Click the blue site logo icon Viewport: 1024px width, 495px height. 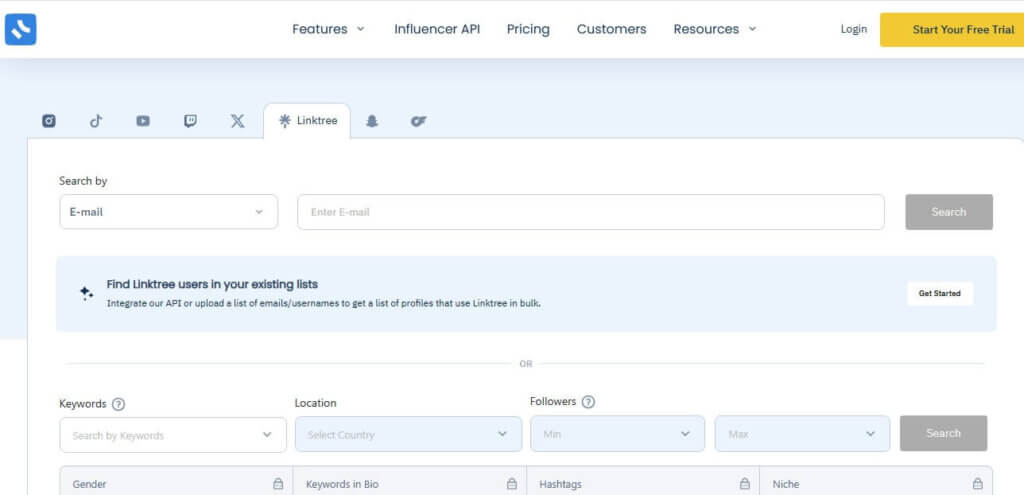(x=20, y=29)
